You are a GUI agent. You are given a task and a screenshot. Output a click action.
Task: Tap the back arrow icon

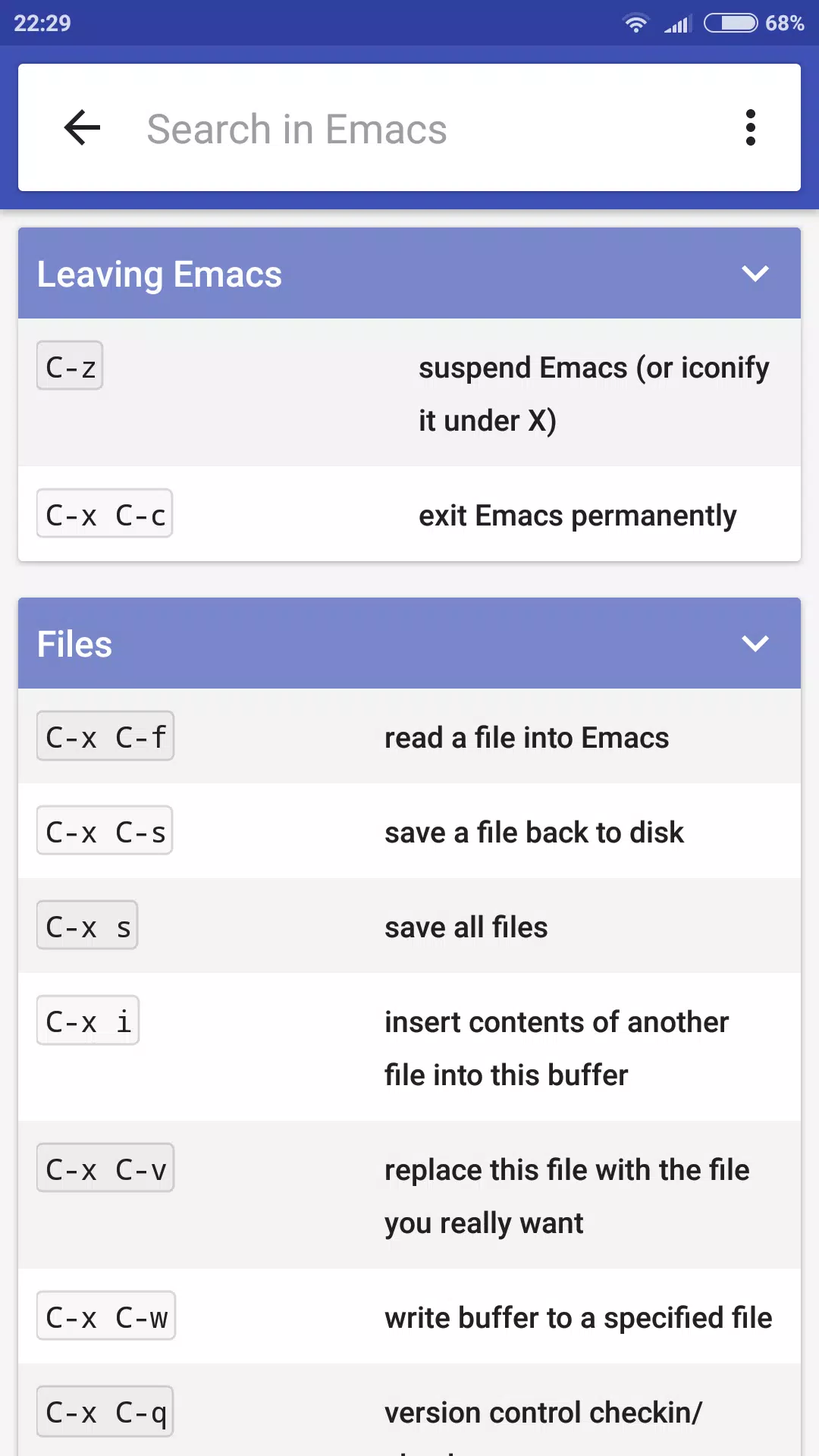pos(83,127)
